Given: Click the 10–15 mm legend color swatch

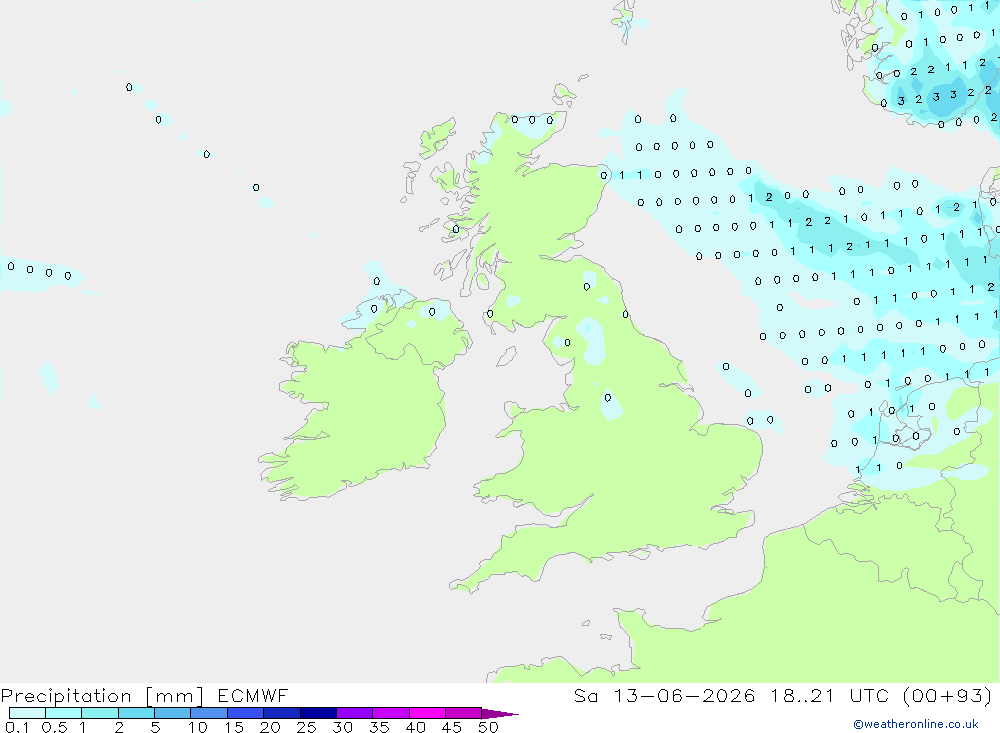Looking at the screenshot, I should tap(209, 713).
